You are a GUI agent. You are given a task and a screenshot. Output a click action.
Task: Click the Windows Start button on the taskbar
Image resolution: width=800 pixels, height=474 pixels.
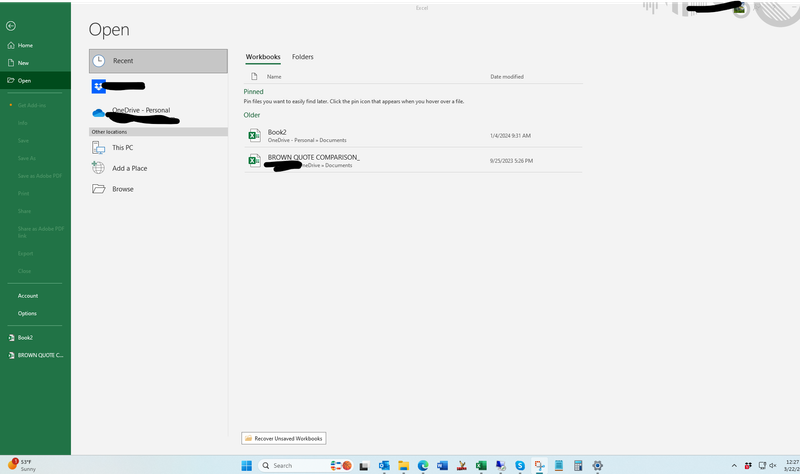[247, 465]
